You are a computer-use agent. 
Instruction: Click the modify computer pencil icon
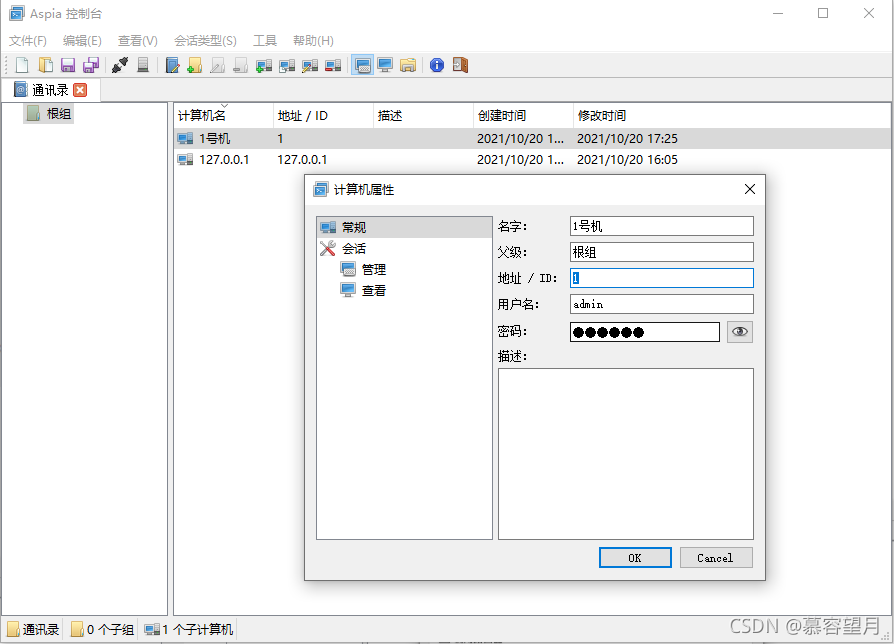(310, 66)
